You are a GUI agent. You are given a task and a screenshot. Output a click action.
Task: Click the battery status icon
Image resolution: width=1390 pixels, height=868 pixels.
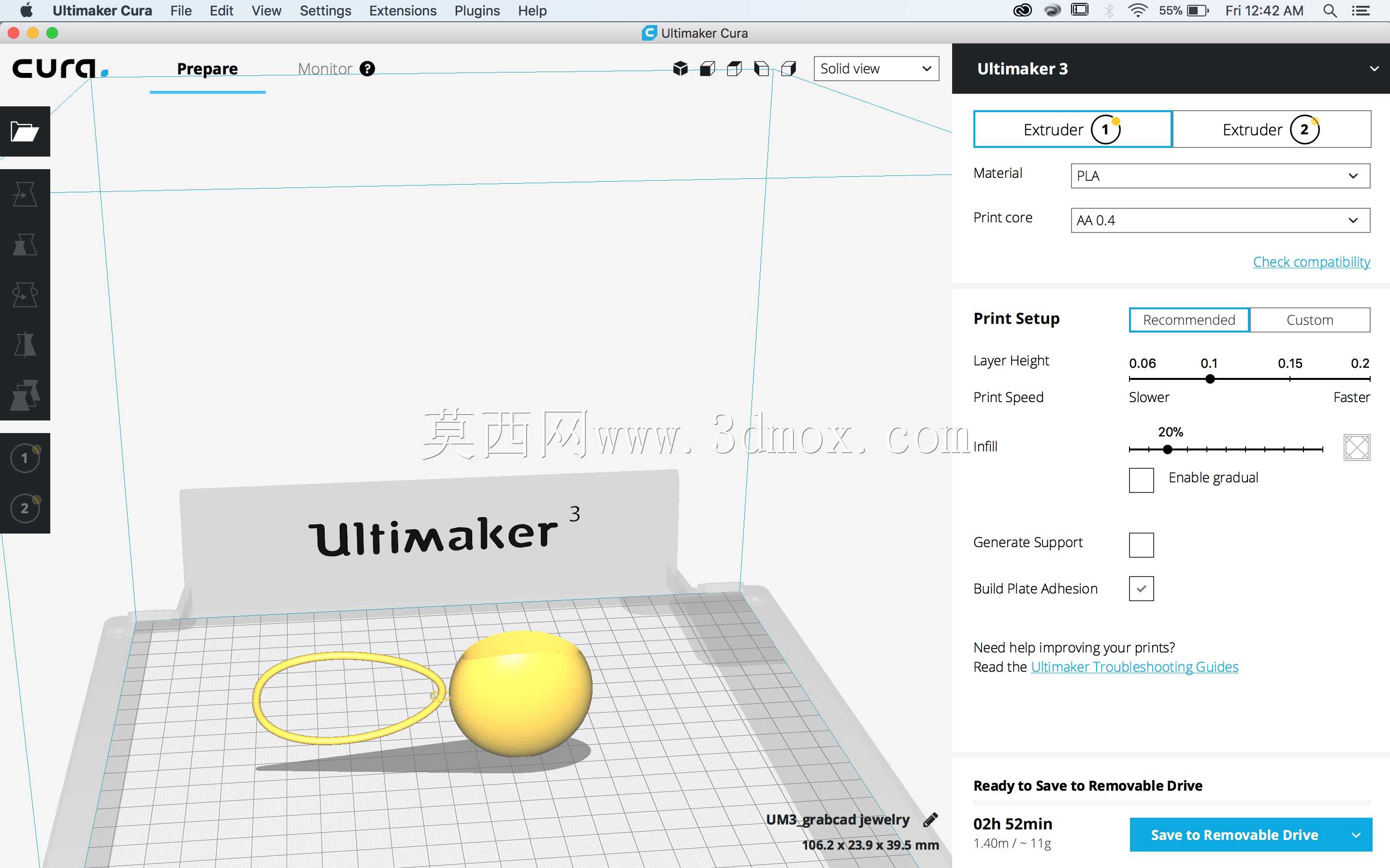click(1198, 10)
